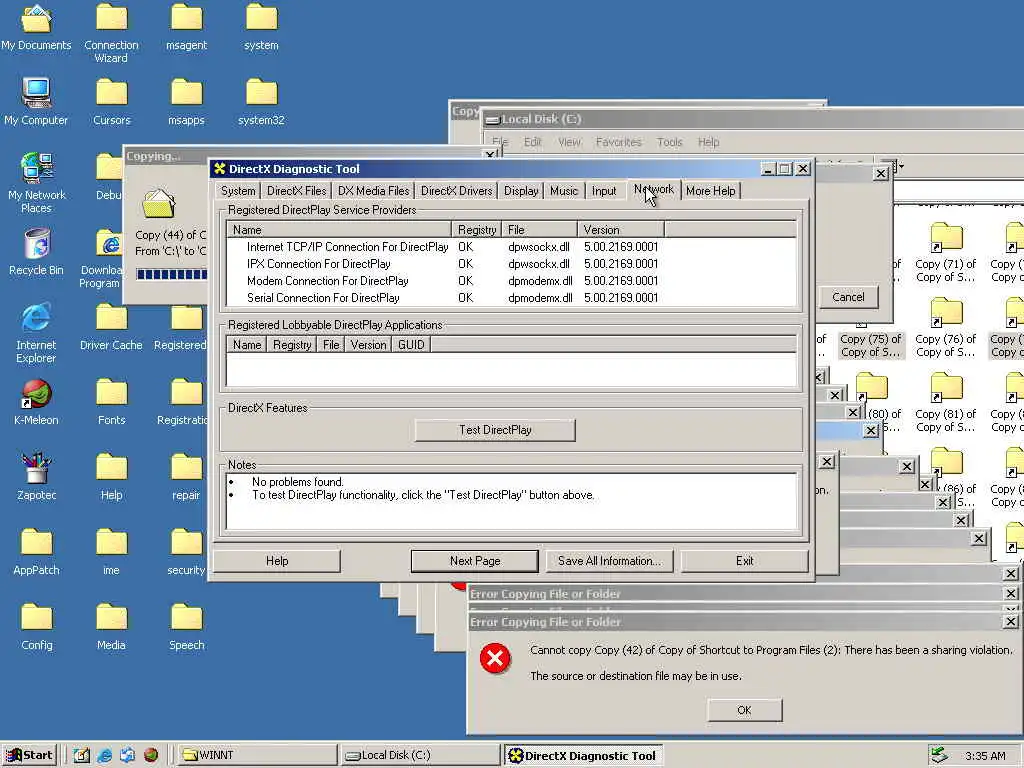Open View menu in Local Disk window
The image size is (1024, 768).
click(x=569, y=142)
